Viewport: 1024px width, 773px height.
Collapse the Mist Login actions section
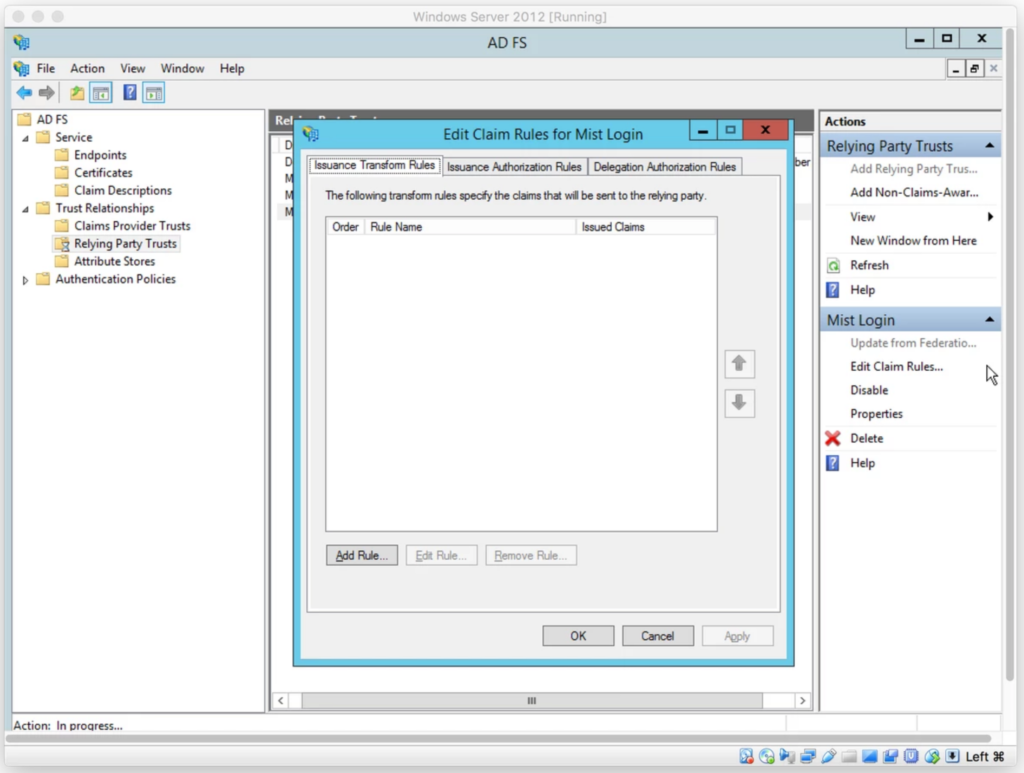pos(989,321)
